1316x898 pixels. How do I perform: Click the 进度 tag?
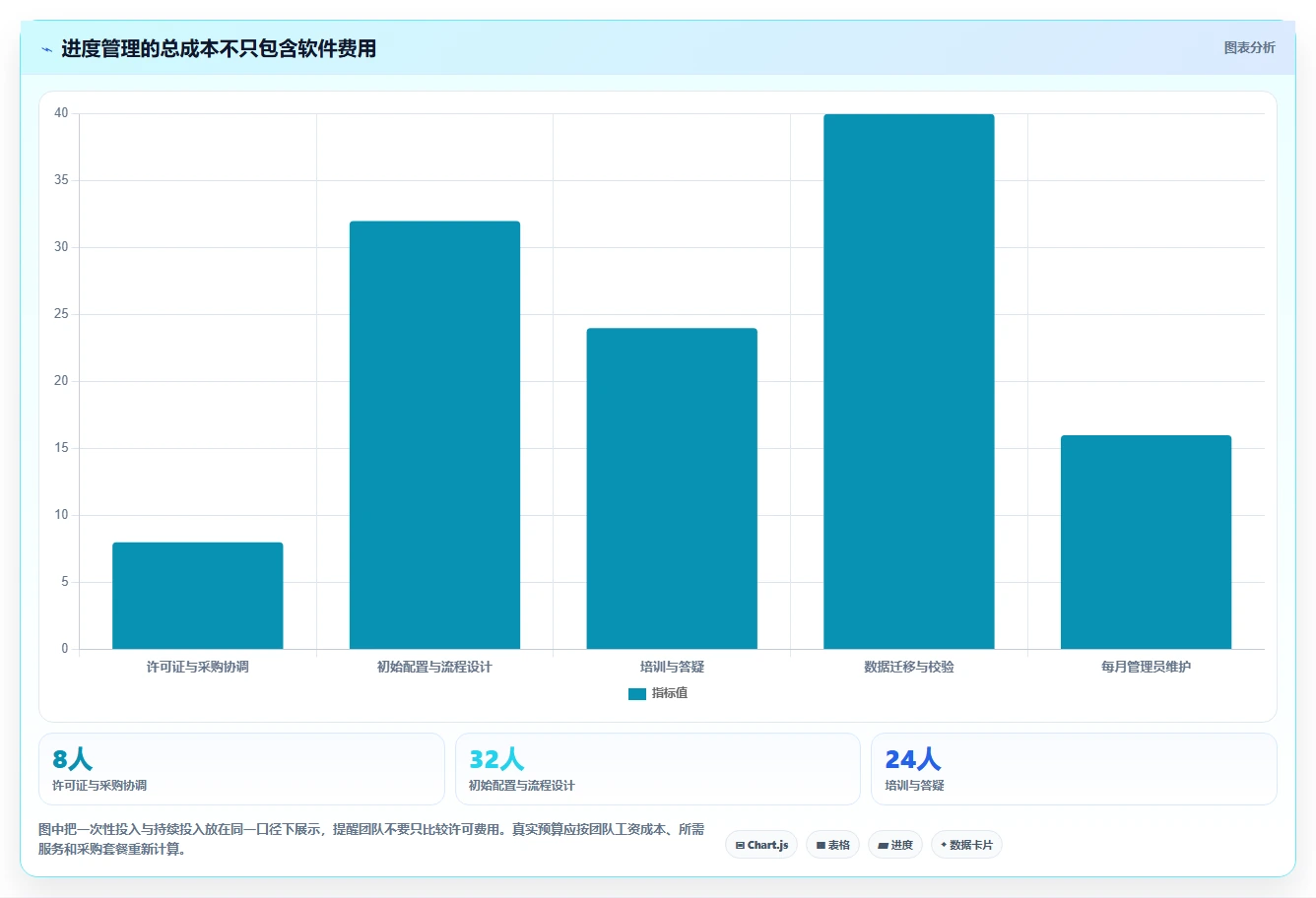pos(894,845)
